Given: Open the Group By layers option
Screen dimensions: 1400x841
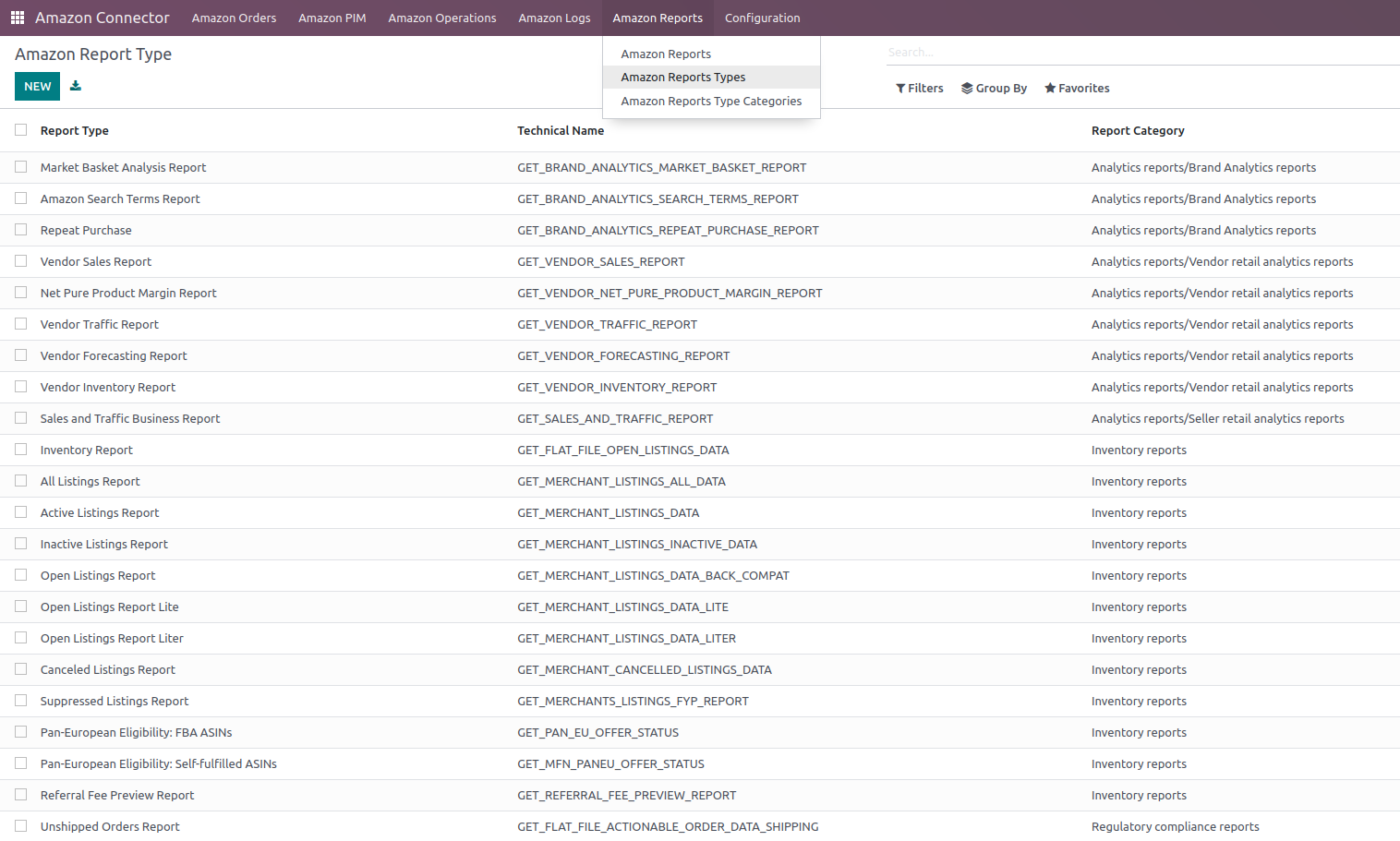Looking at the screenshot, I should pyautogui.click(x=994, y=89).
